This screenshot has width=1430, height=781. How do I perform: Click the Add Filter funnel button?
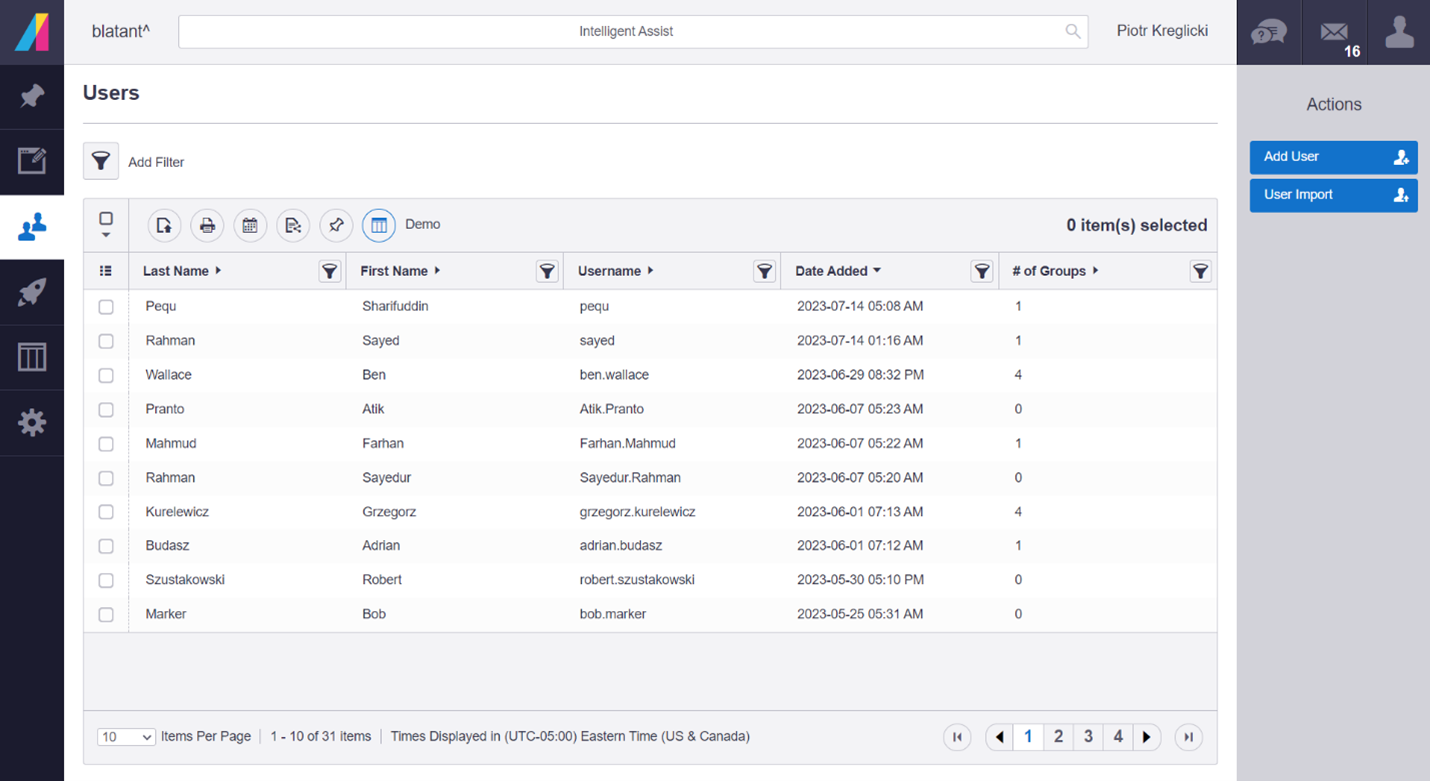(101, 162)
